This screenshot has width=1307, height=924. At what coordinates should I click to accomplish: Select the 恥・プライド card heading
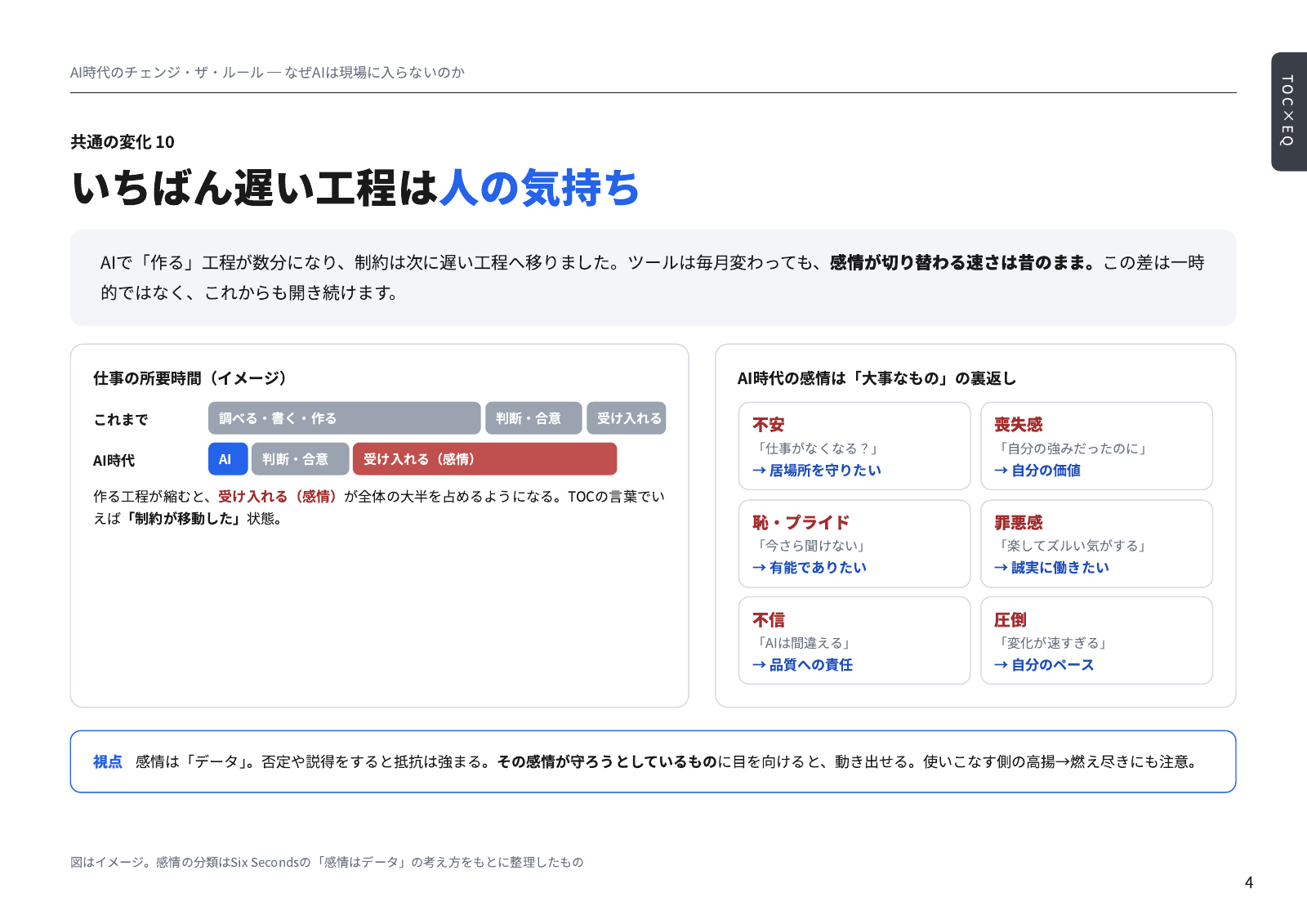(x=801, y=523)
